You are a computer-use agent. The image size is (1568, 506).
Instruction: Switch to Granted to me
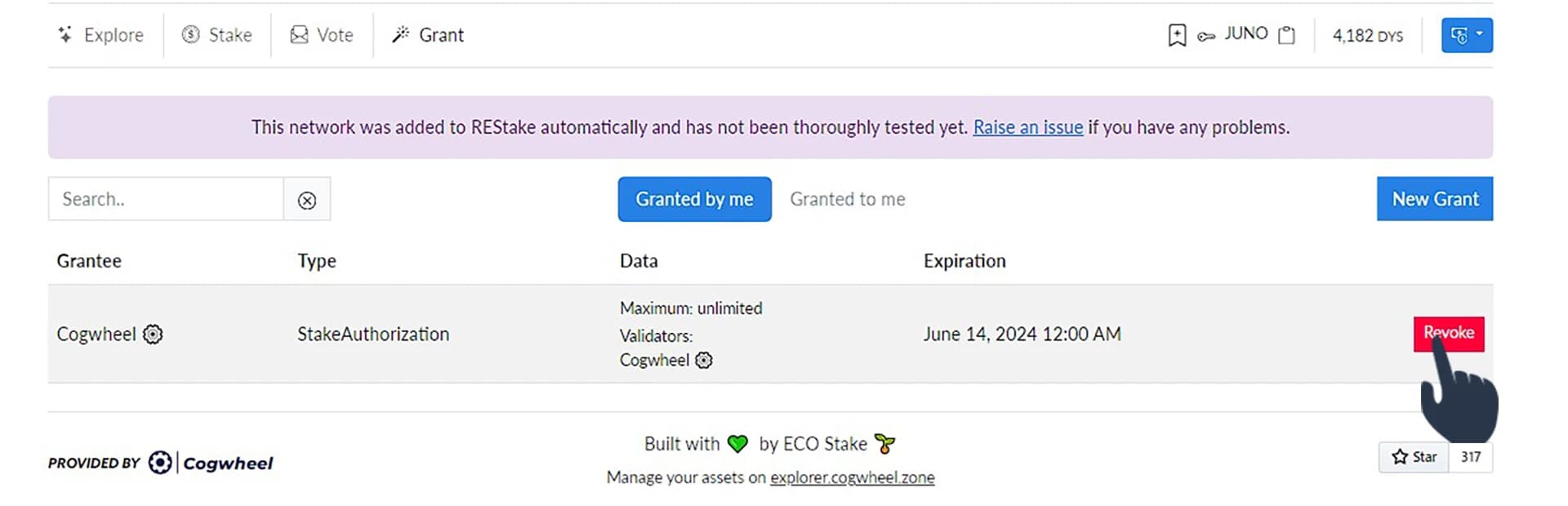848,199
